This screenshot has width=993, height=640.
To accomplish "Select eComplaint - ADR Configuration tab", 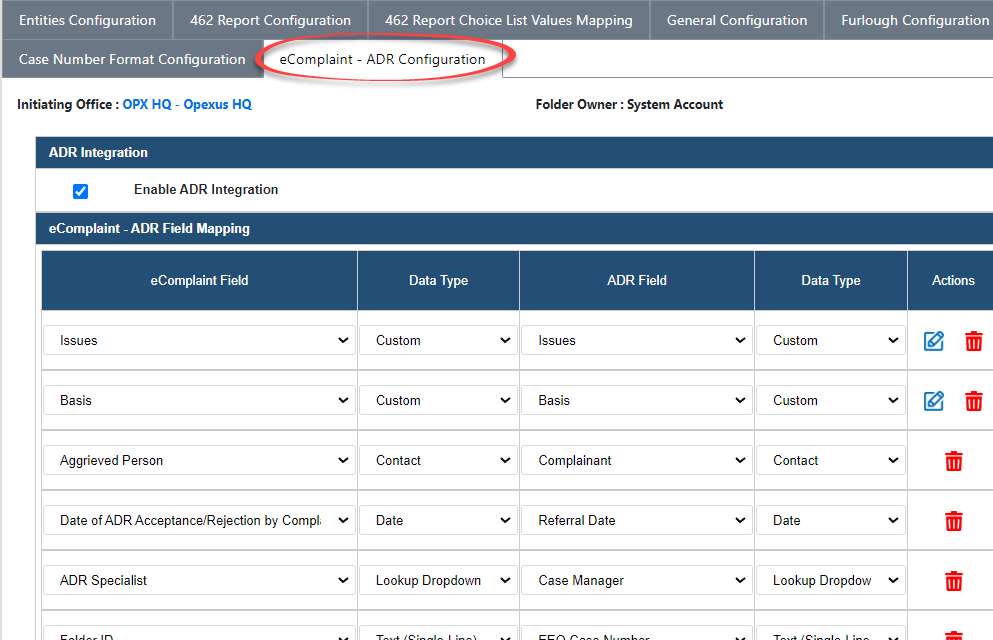I will coord(383,59).
